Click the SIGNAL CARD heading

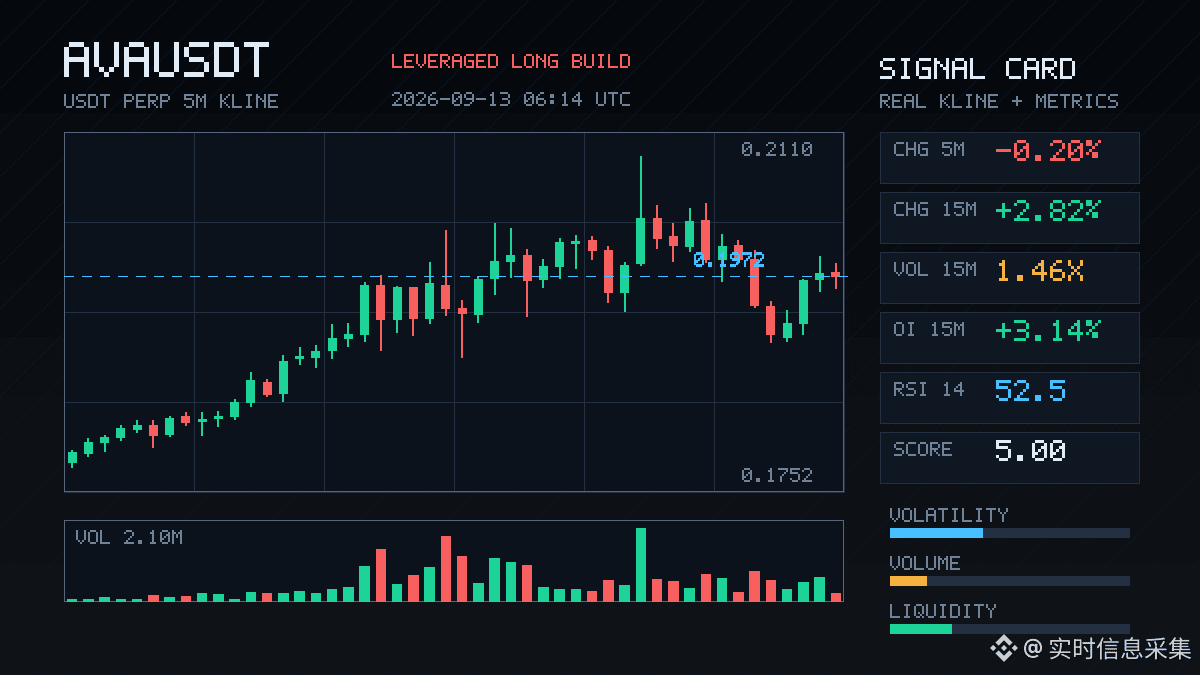click(x=977, y=69)
